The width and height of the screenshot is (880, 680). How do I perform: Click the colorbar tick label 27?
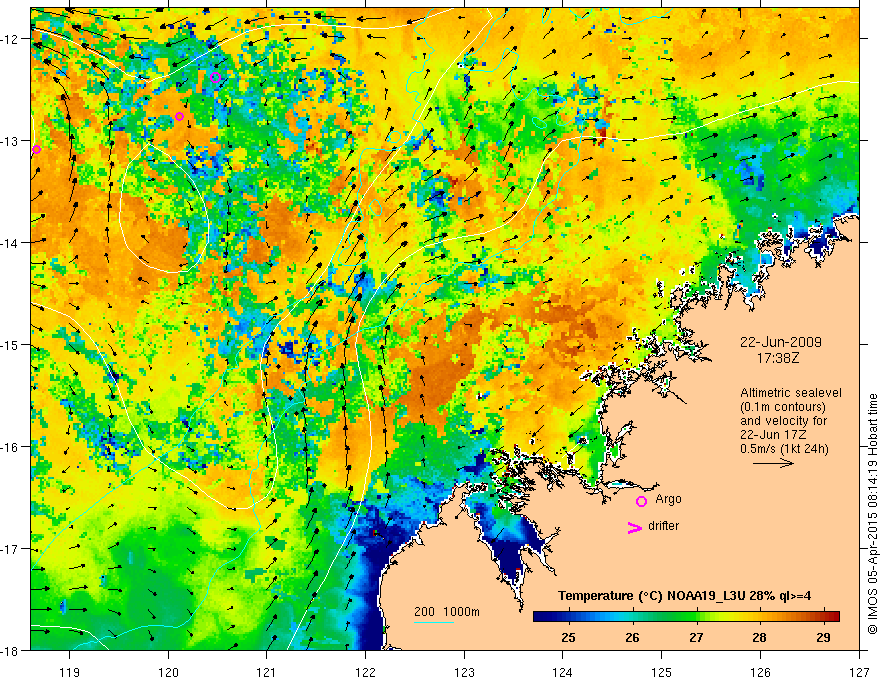click(x=696, y=638)
